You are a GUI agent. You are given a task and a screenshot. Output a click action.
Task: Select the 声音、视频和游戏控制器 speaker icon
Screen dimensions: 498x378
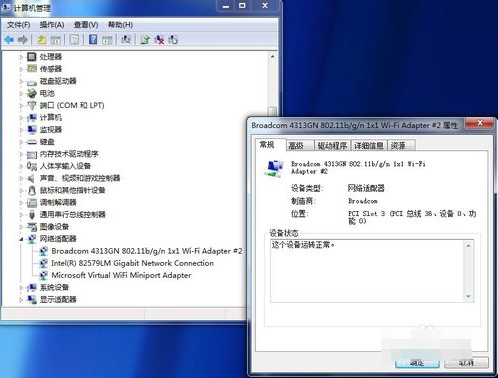coord(31,178)
